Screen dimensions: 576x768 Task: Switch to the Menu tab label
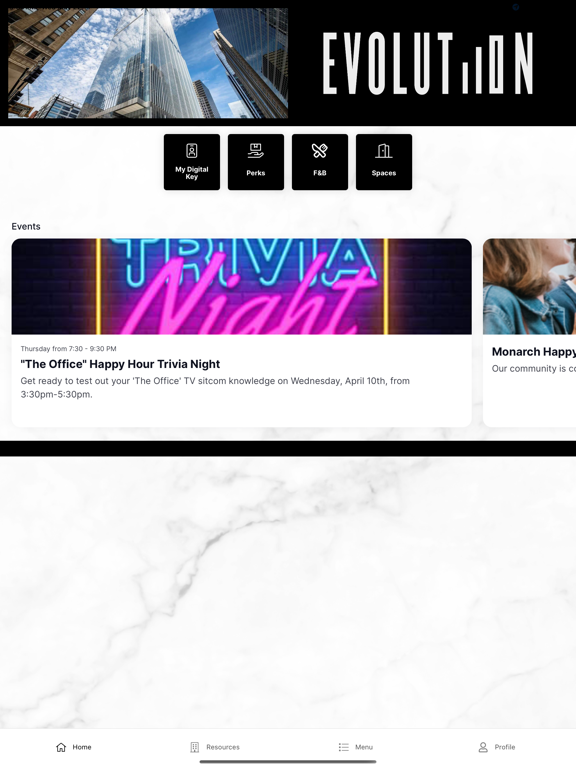click(x=364, y=747)
